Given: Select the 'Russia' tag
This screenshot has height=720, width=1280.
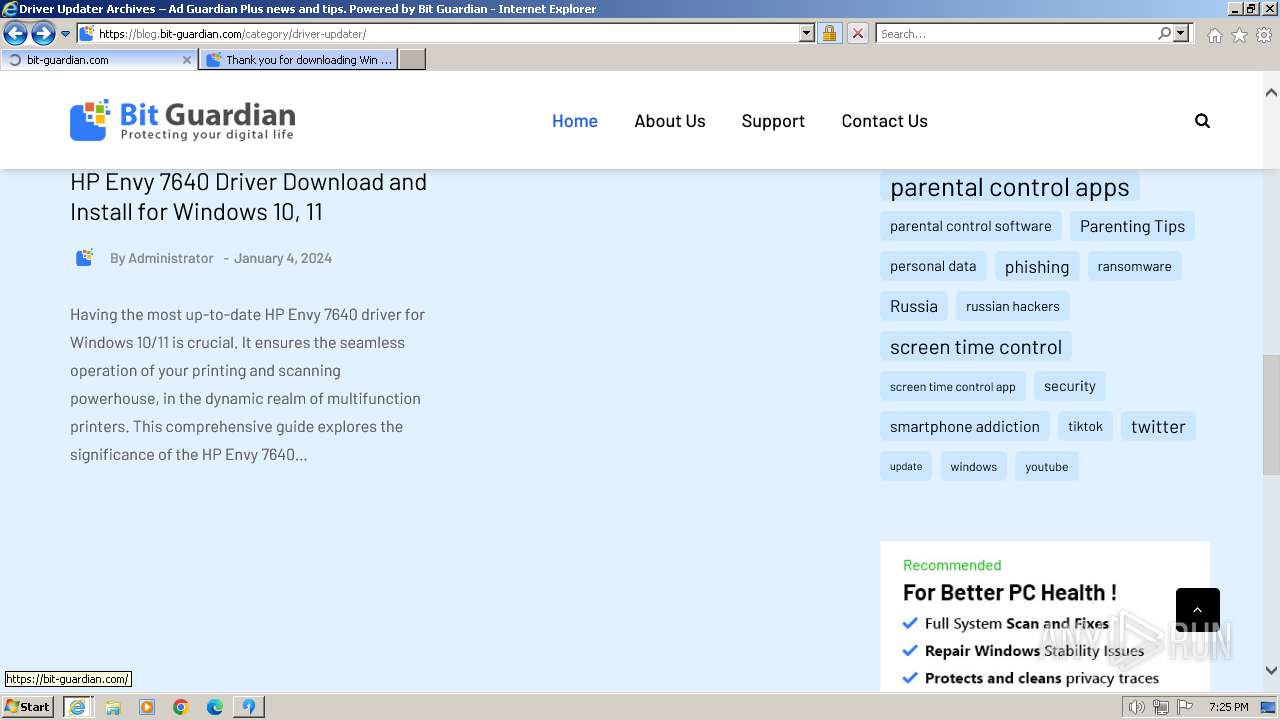Looking at the screenshot, I should pos(914,306).
